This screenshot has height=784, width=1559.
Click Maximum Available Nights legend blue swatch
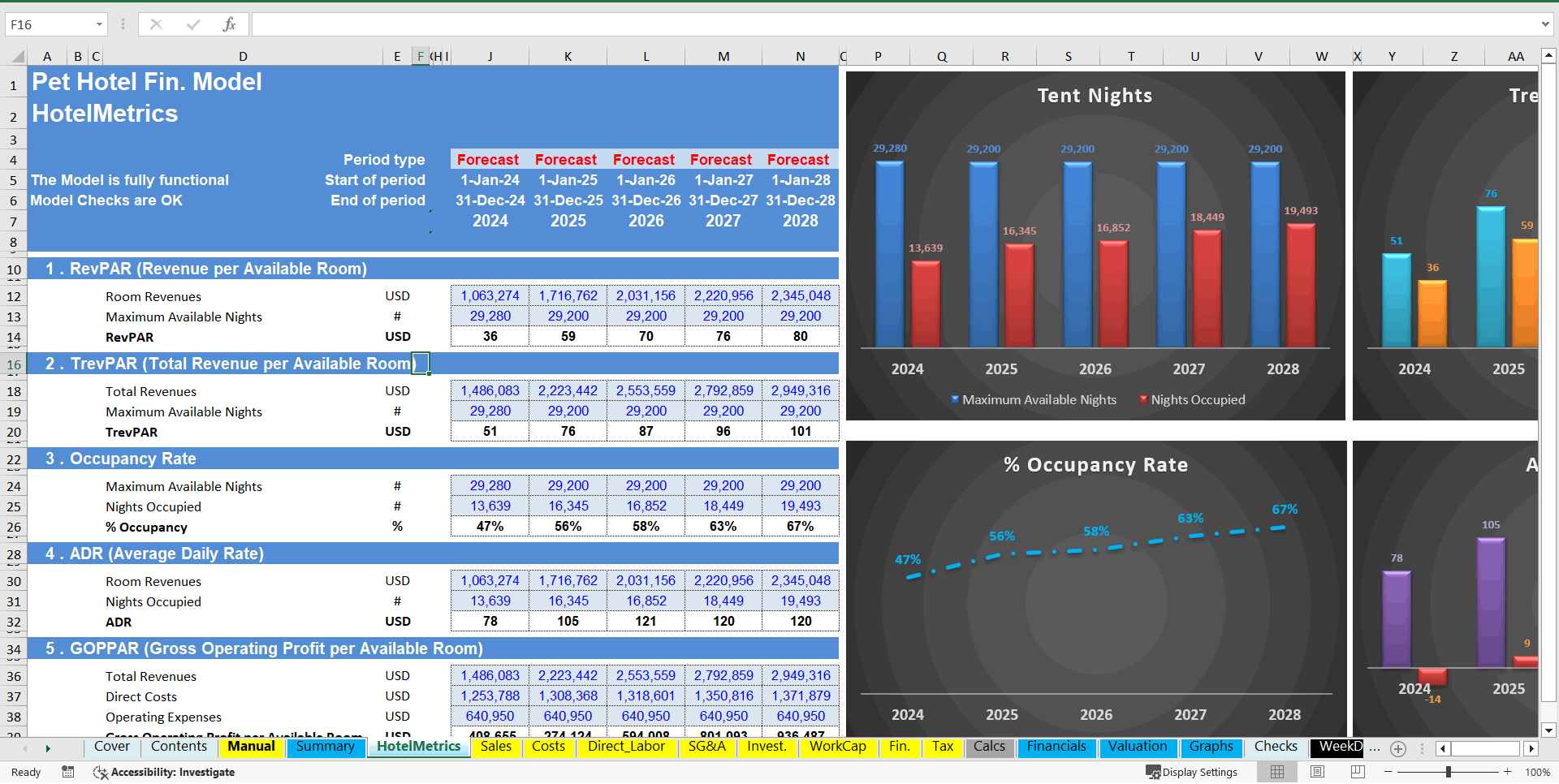tap(955, 399)
